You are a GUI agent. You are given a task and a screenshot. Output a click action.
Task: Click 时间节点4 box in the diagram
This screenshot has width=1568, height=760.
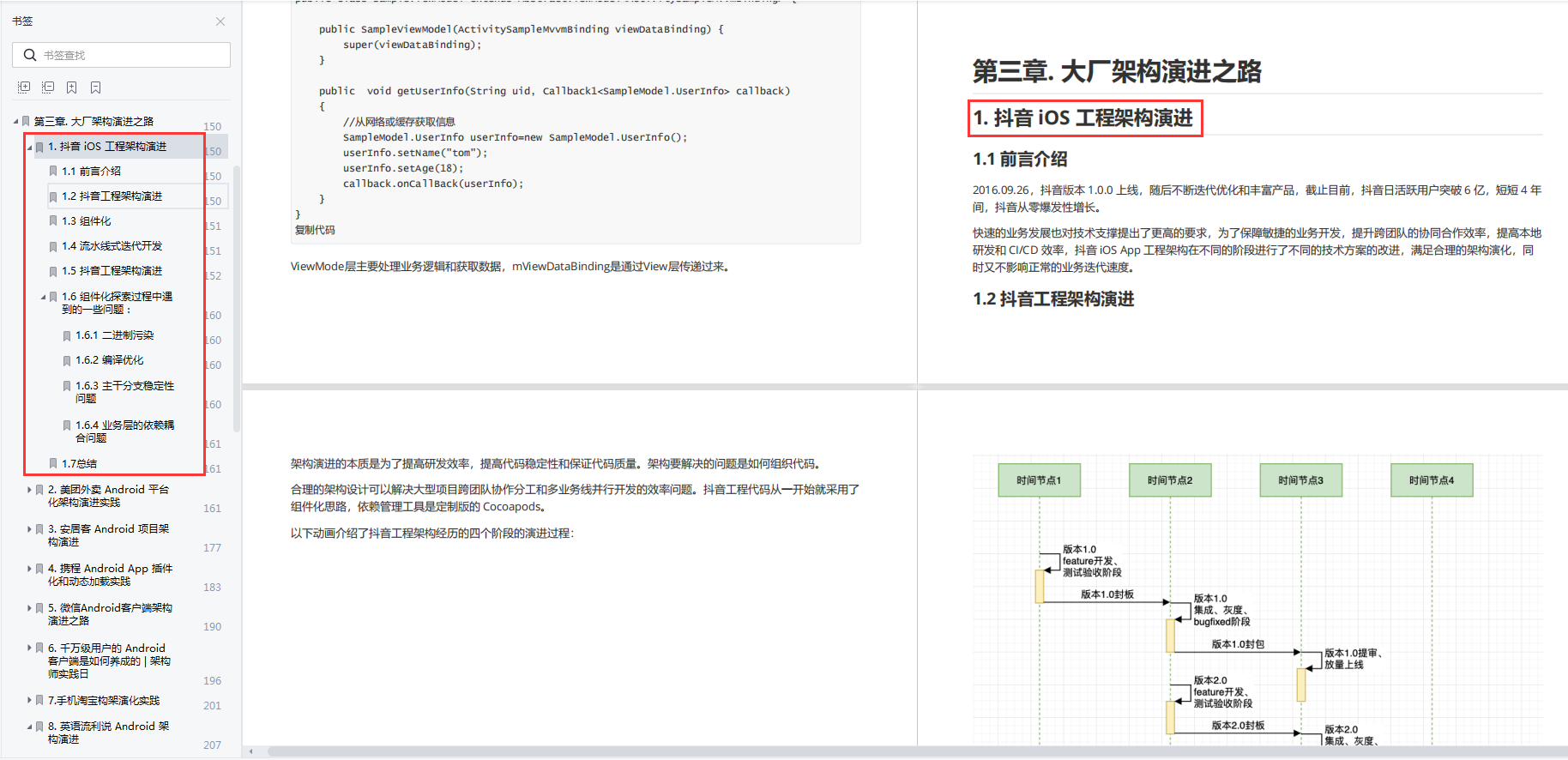(1432, 480)
